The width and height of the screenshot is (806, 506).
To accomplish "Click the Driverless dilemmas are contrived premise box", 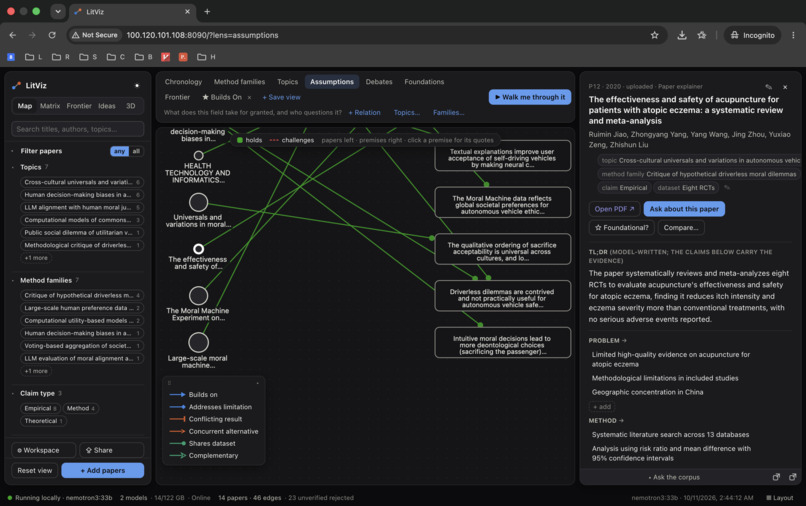I will [x=502, y=296].
